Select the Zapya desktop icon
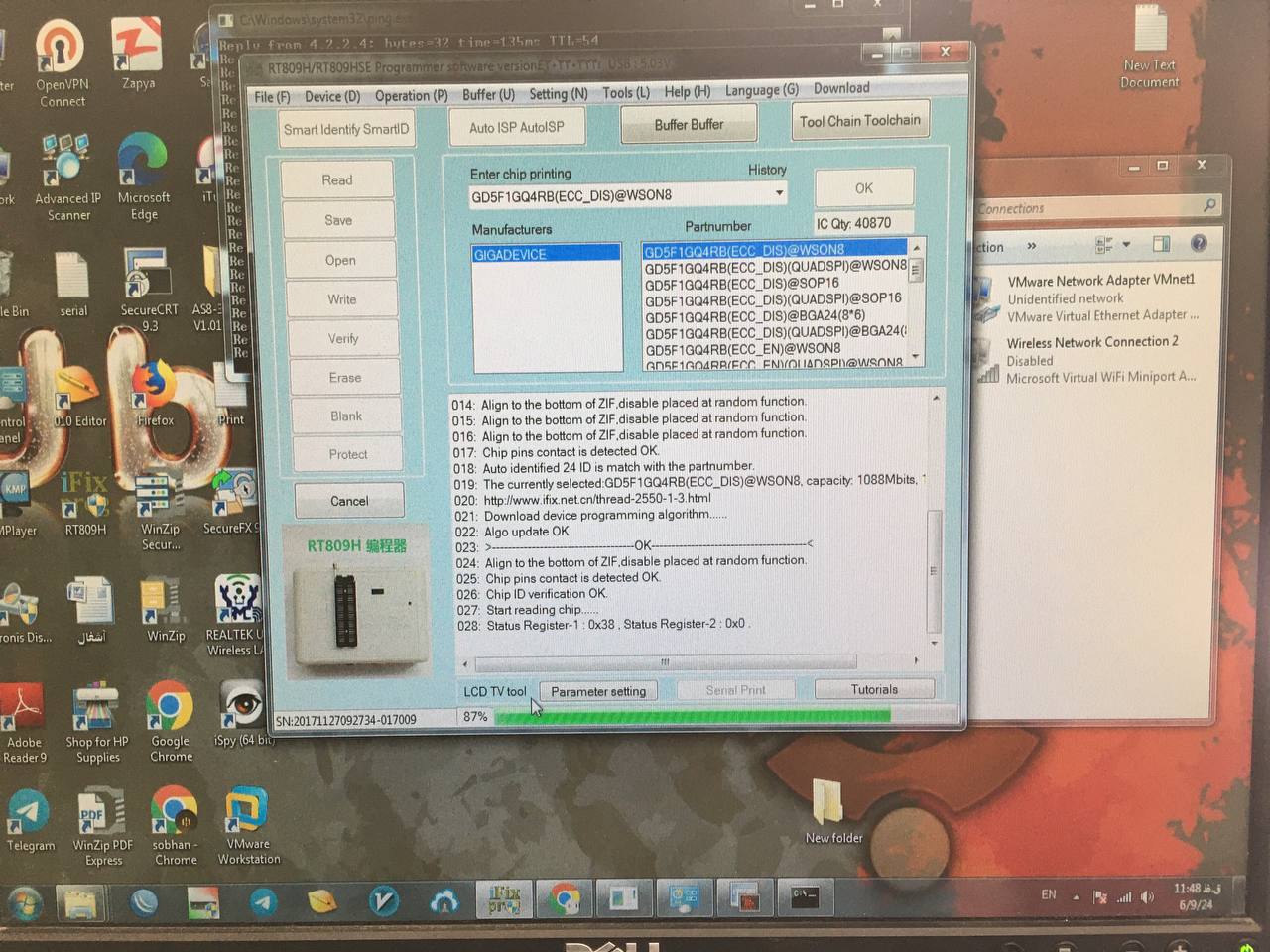This screenshot has height=952, width=1270. pyautogui.click(x=138, y=55)
